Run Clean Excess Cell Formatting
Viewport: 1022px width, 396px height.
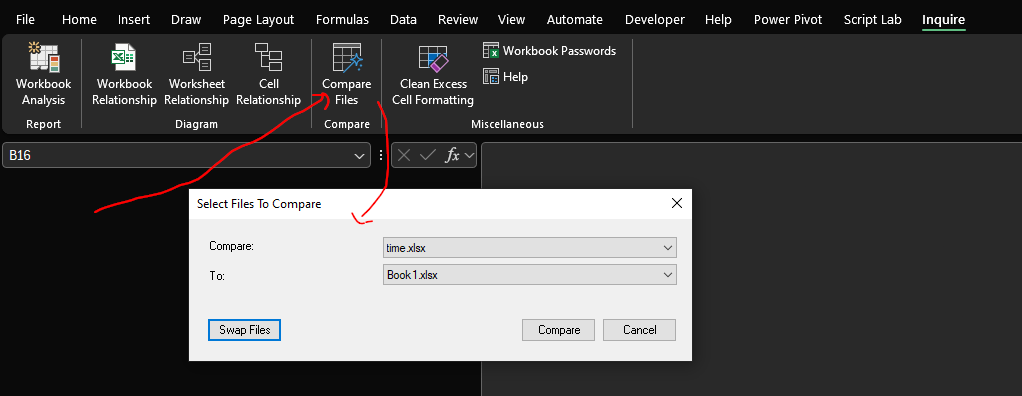433,74
